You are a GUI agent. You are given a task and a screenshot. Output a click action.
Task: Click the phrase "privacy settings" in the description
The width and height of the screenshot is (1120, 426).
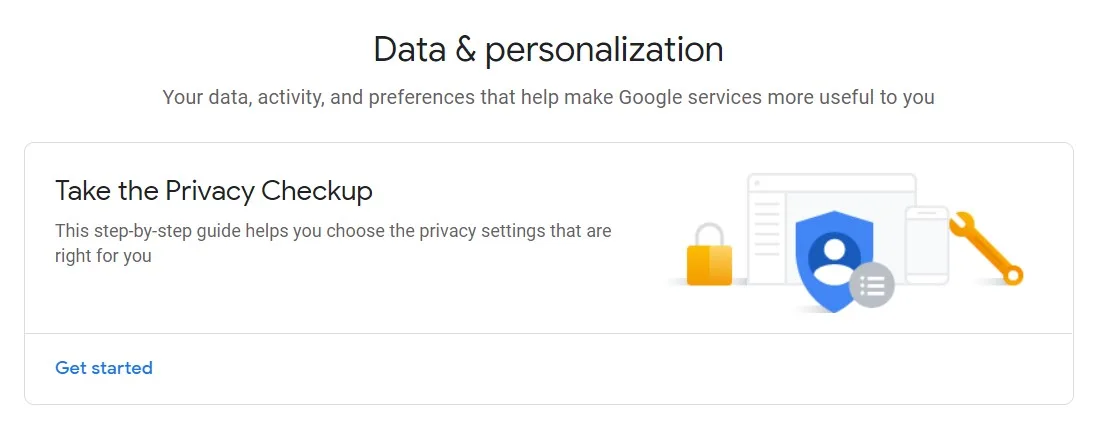point(483,231)
